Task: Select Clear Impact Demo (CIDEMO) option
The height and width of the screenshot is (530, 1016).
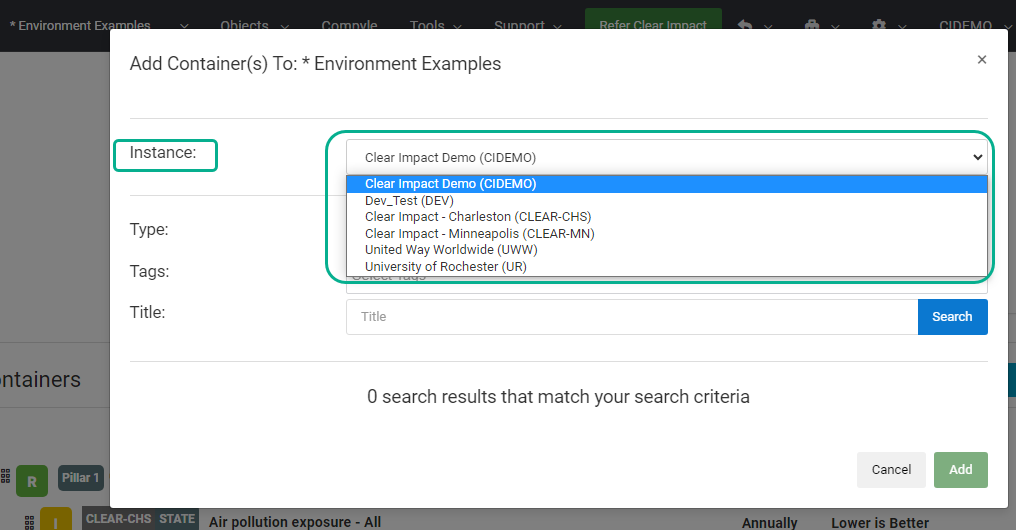Action: point(667,184)
